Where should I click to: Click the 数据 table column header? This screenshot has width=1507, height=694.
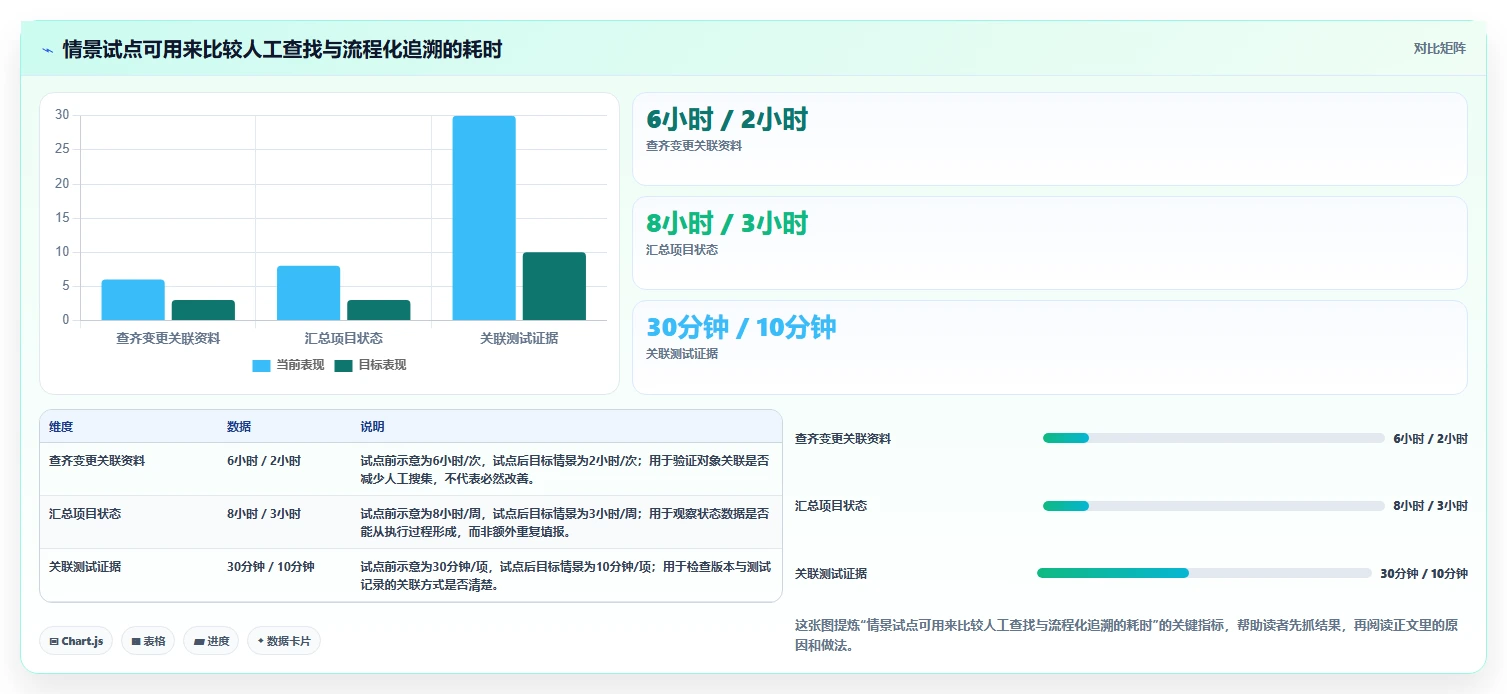pos(239,427)
